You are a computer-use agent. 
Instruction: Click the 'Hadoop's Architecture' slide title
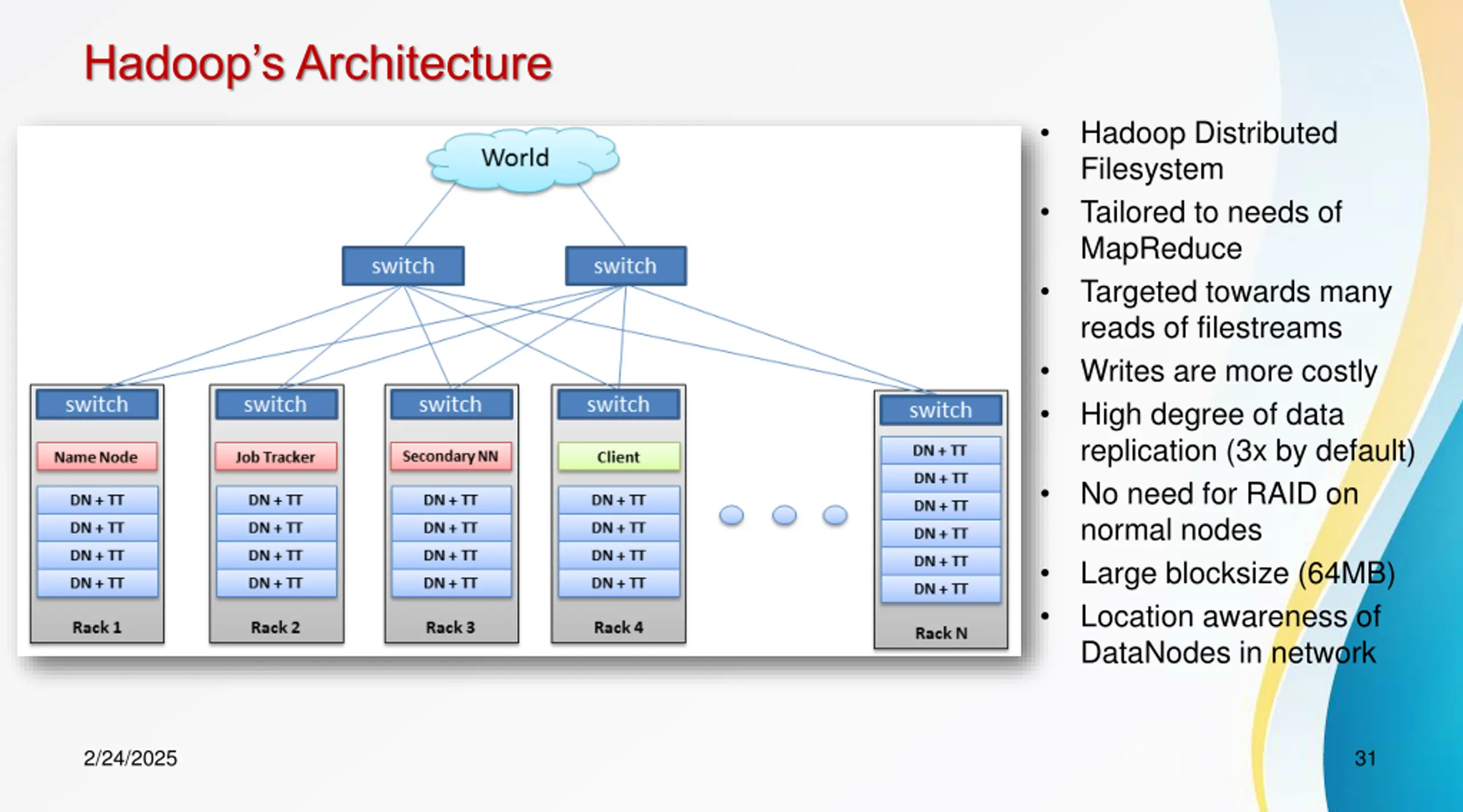click(x=318, y=64)
